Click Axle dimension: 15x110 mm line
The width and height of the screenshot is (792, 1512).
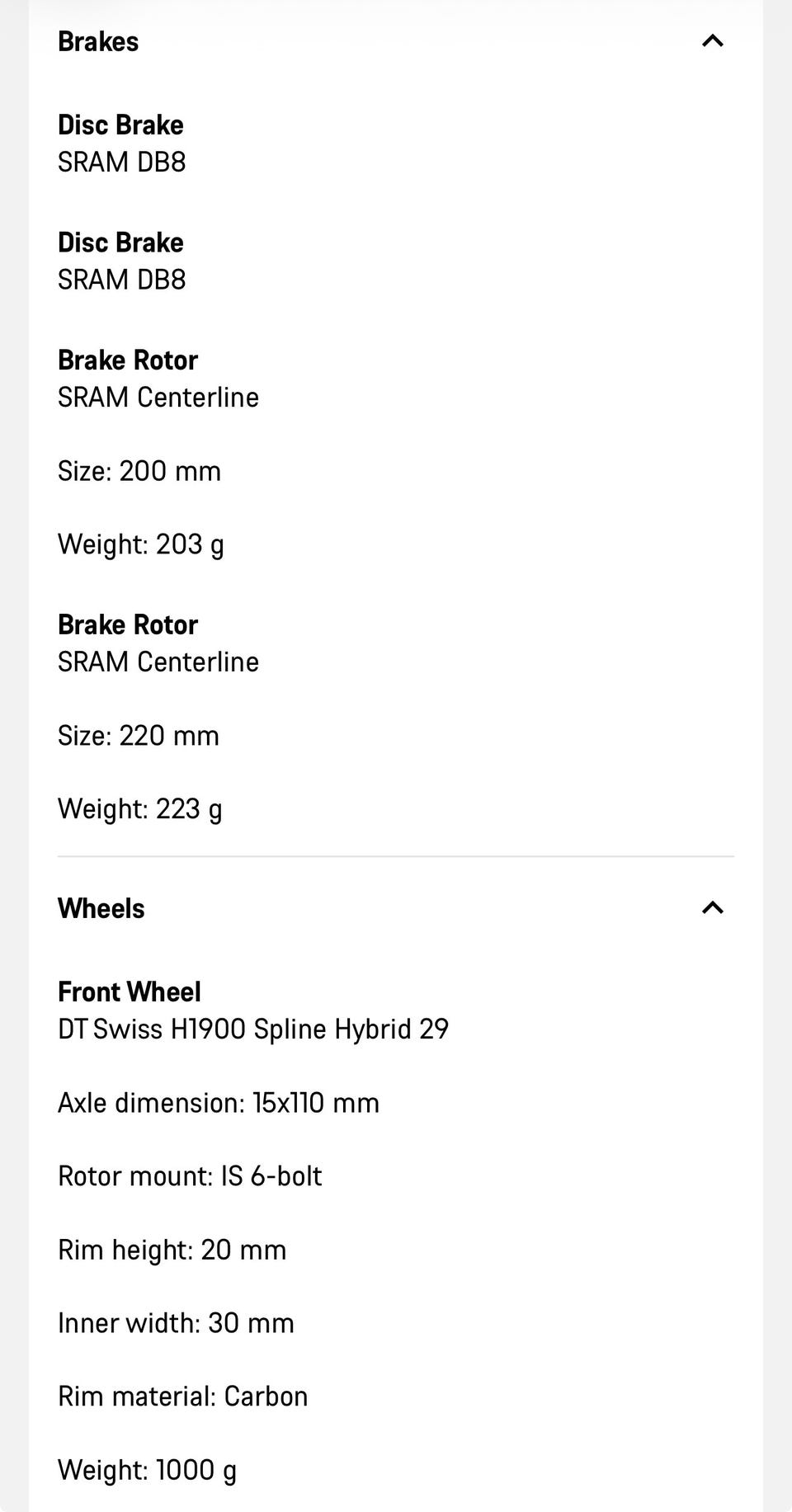click(219, 1103)
